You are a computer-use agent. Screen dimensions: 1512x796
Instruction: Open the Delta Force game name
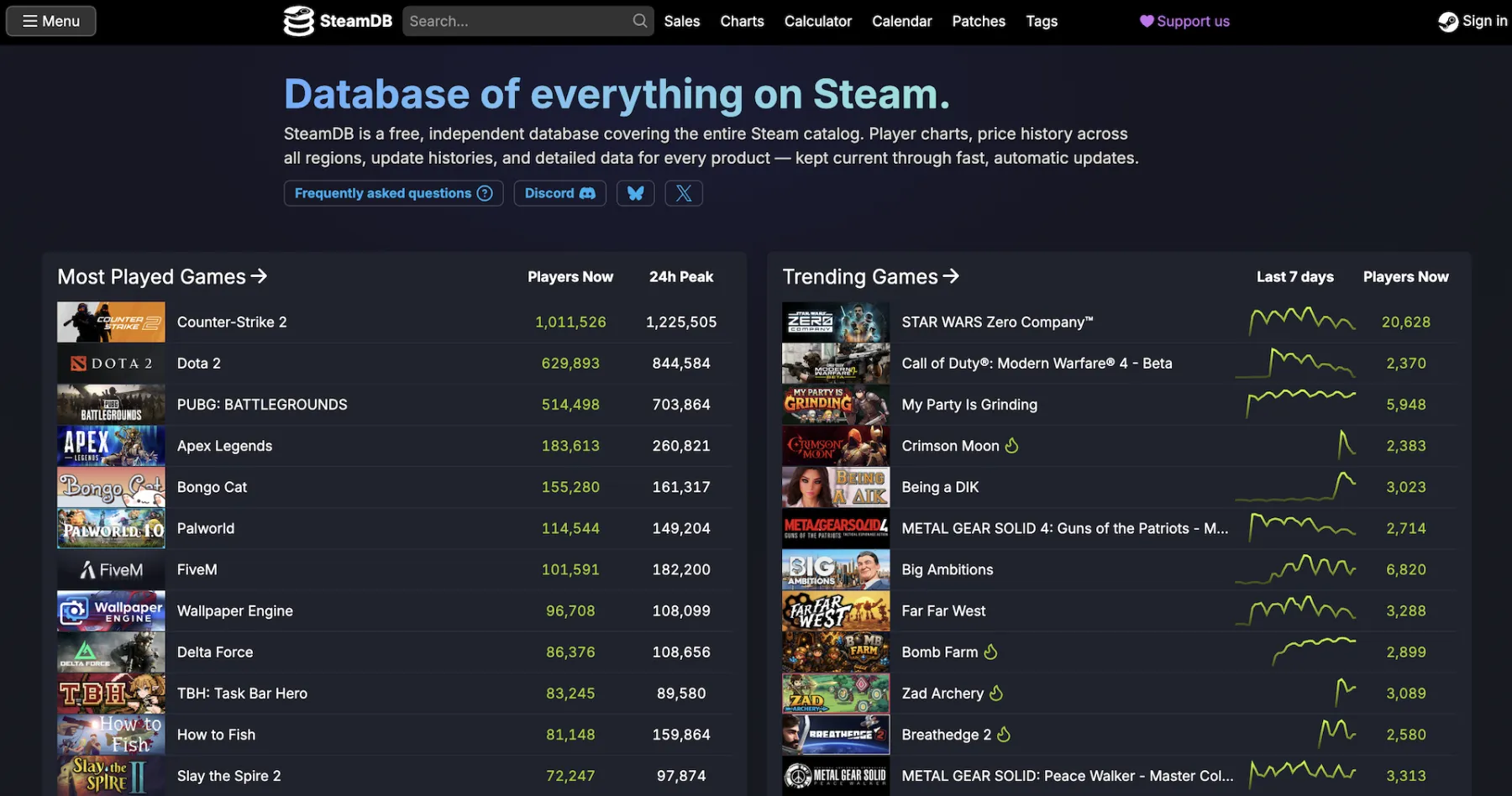215,652
